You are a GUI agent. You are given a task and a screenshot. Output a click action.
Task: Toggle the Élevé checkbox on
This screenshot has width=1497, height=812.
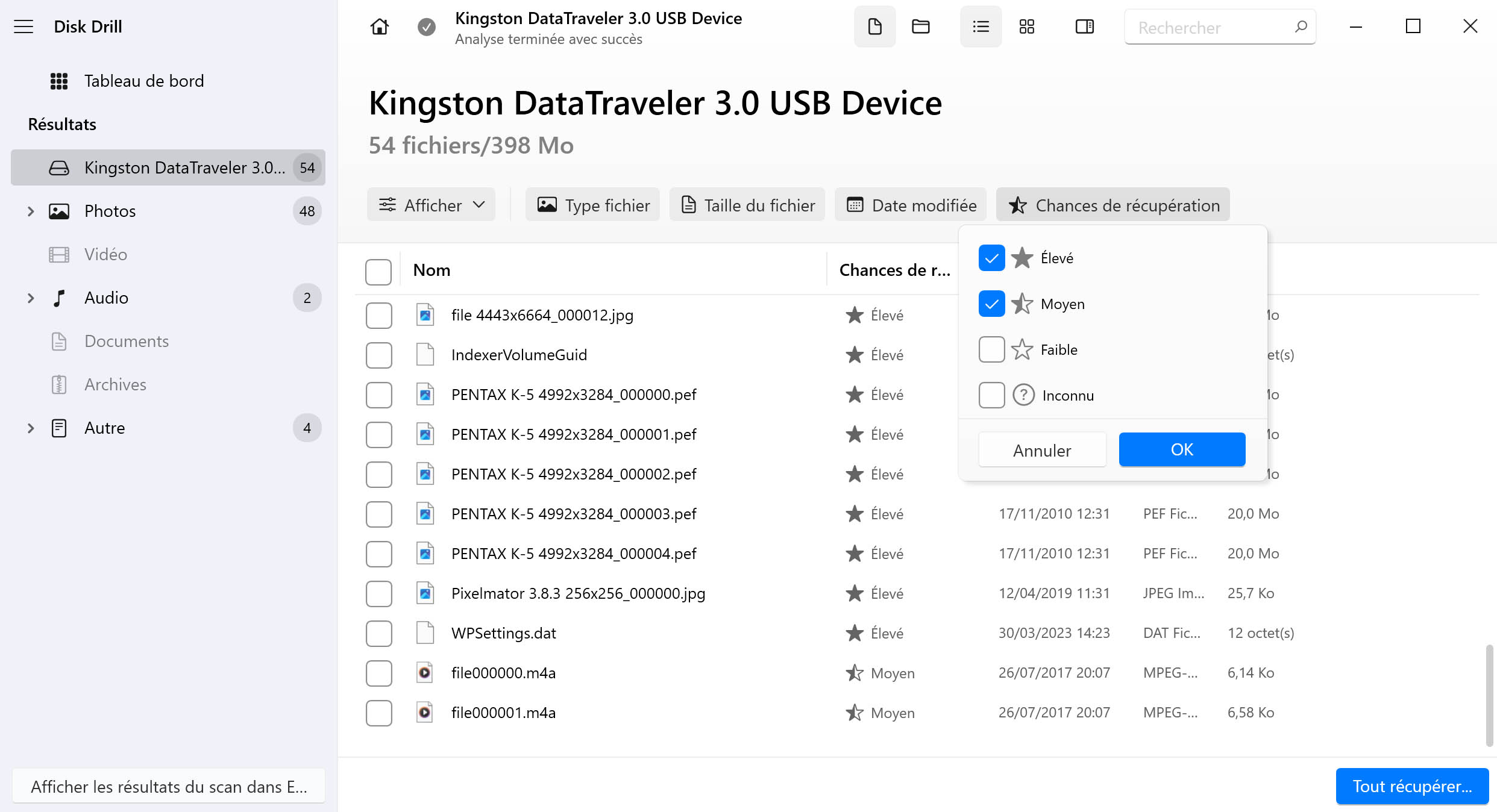point(990,258)
